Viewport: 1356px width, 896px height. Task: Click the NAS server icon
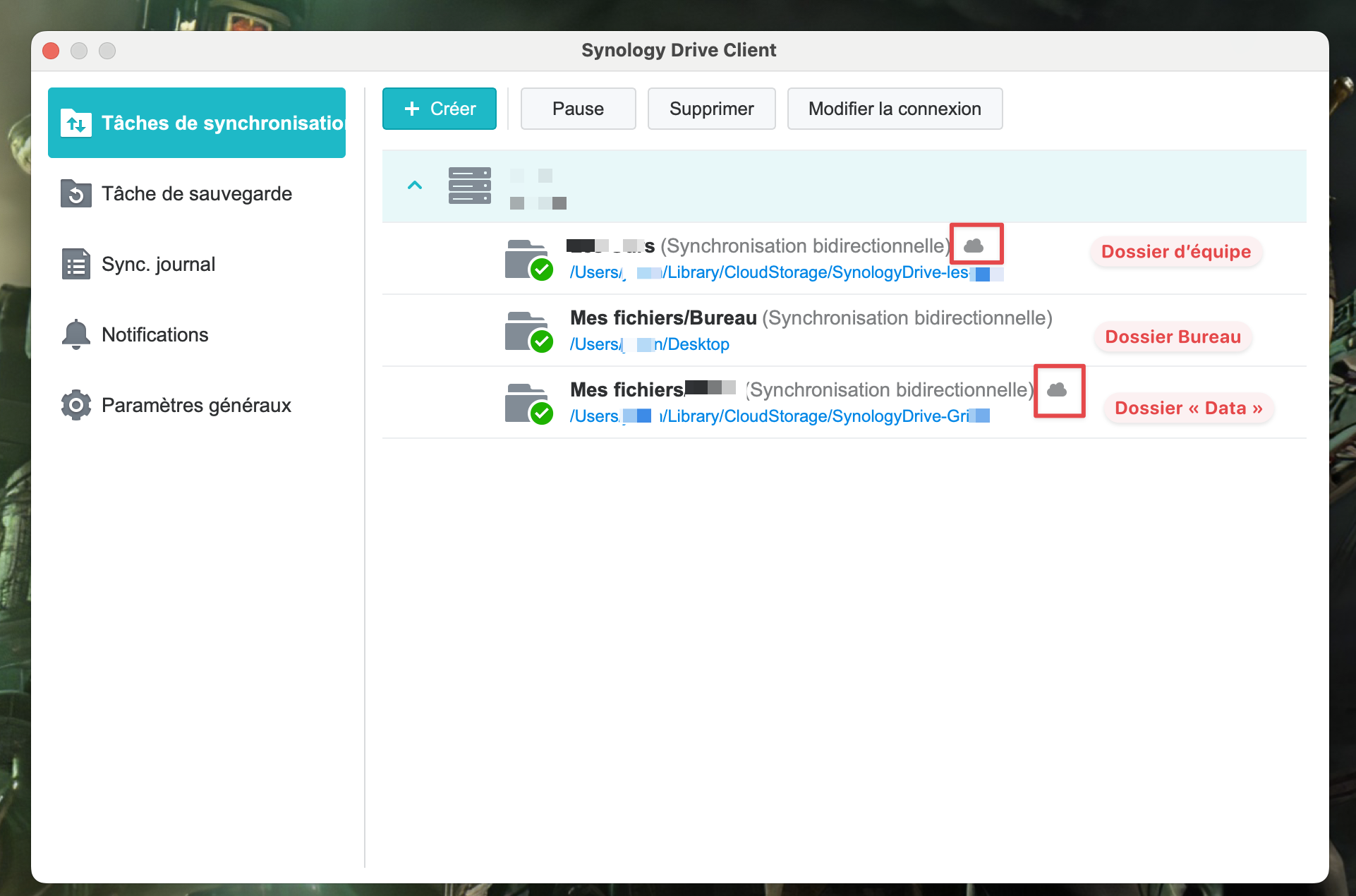[469, 186]
